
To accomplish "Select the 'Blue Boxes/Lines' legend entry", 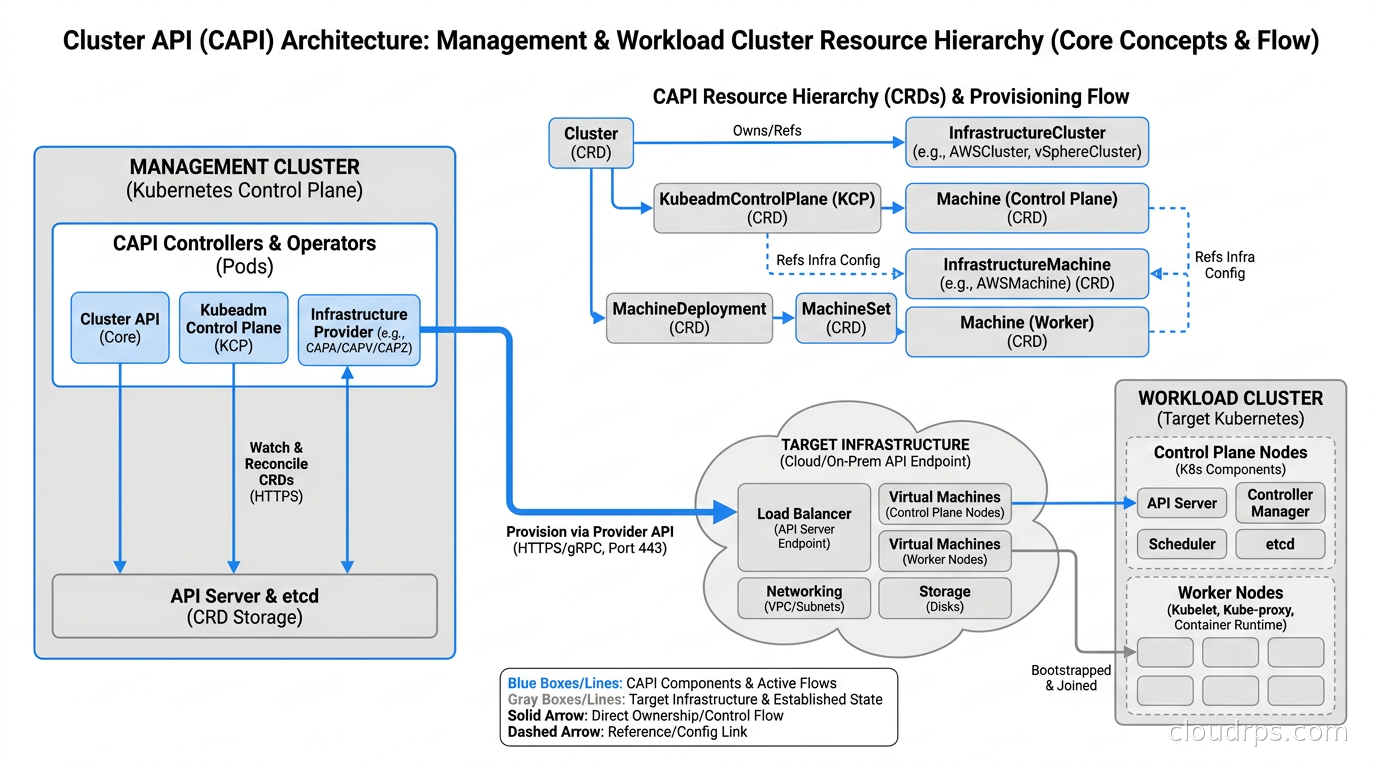I will [672, 683].
